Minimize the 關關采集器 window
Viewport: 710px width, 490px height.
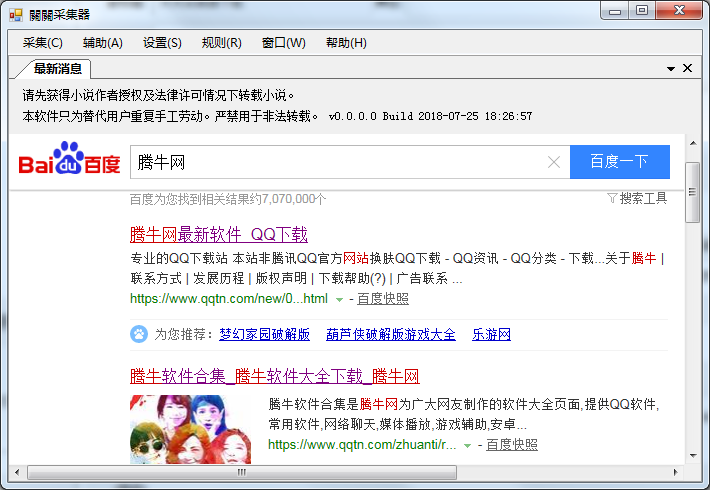point(615,11)
